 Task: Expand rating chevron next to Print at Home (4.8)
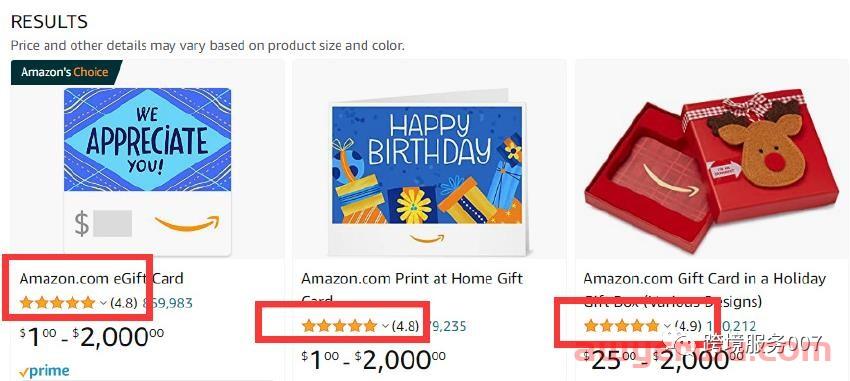point(385,327)
